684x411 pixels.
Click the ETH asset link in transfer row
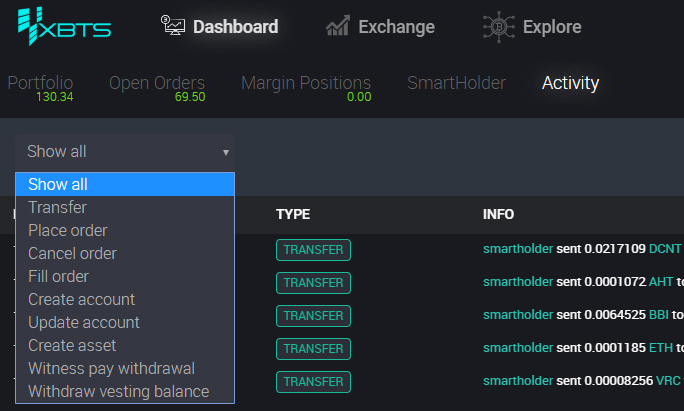point(660,348)
